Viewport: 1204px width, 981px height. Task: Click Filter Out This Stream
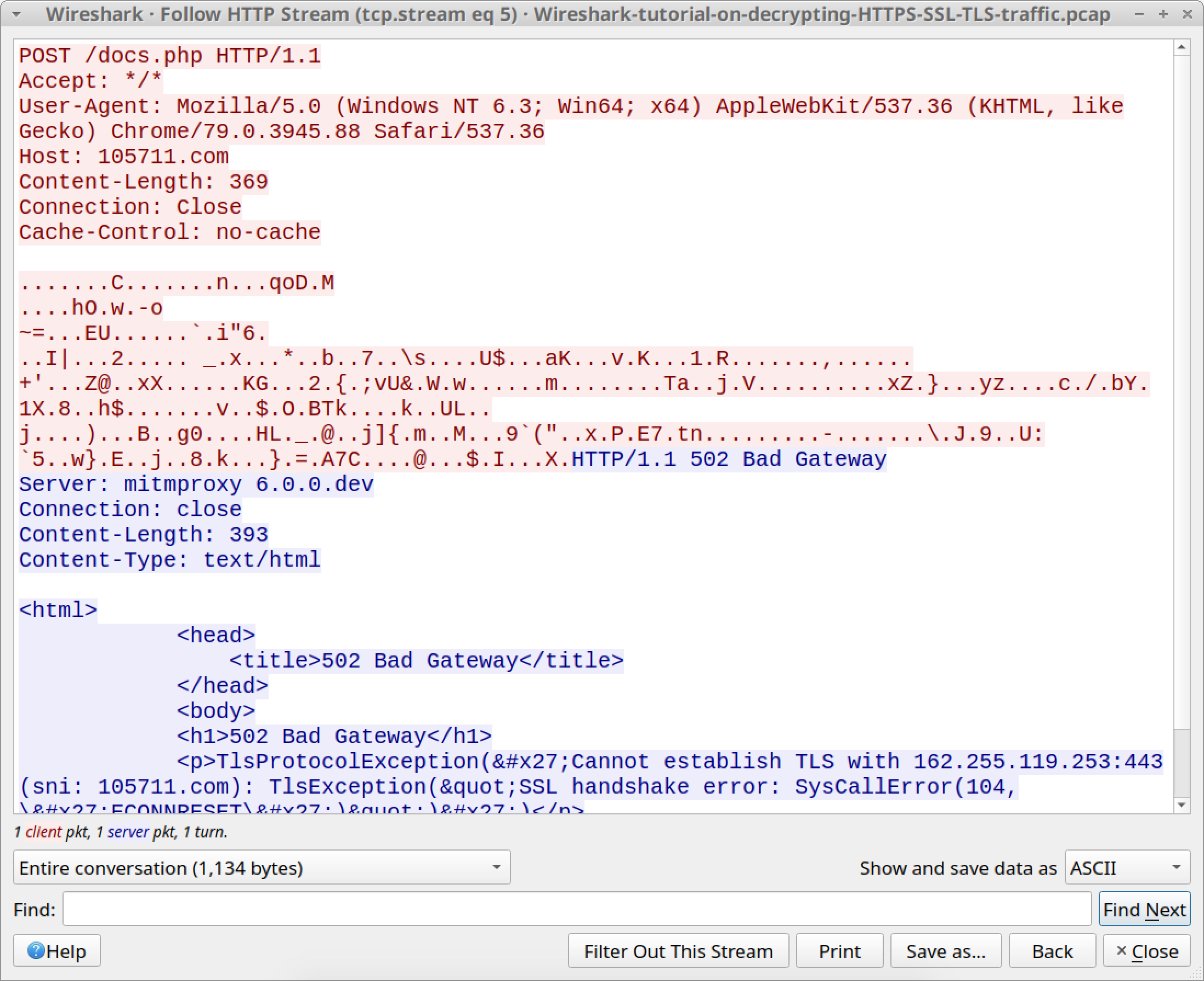(678, 950)
